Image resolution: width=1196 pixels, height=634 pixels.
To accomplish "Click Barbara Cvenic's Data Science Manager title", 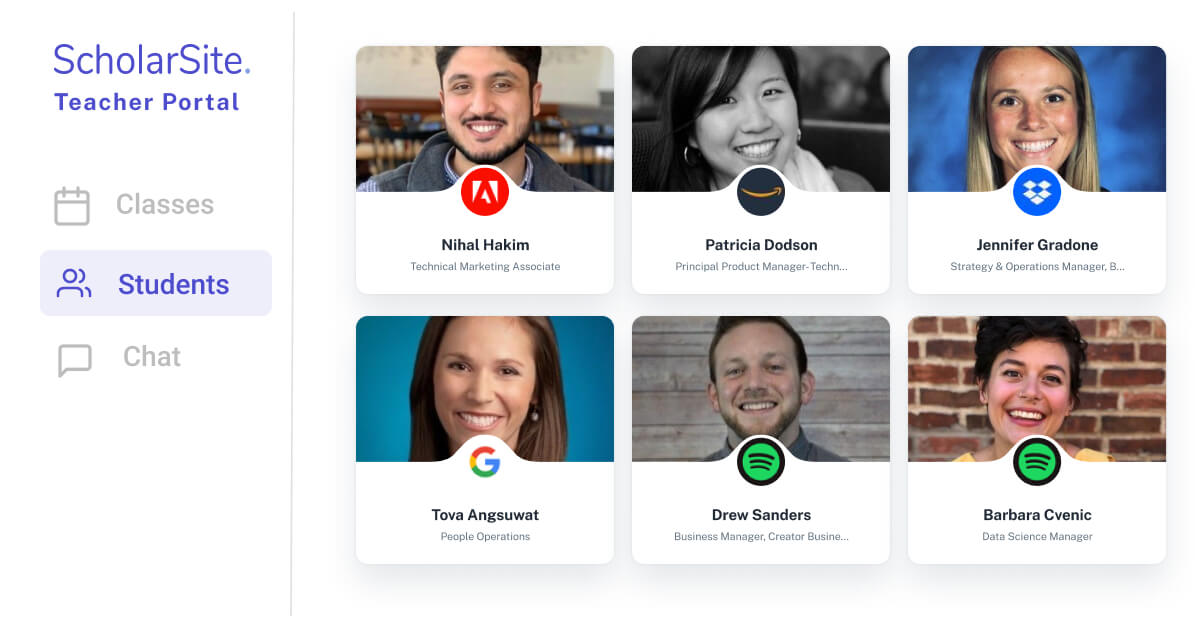I will click(1037, 536).
